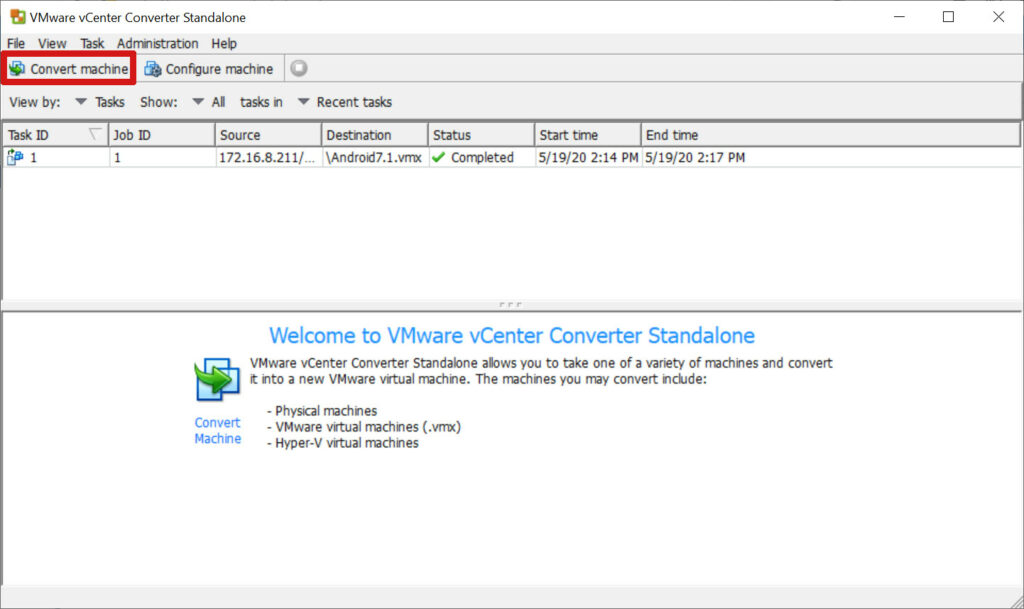Select the source cell 172.16.8.211/...
The image size is (1024, 609).
click(x=267, y=157)
